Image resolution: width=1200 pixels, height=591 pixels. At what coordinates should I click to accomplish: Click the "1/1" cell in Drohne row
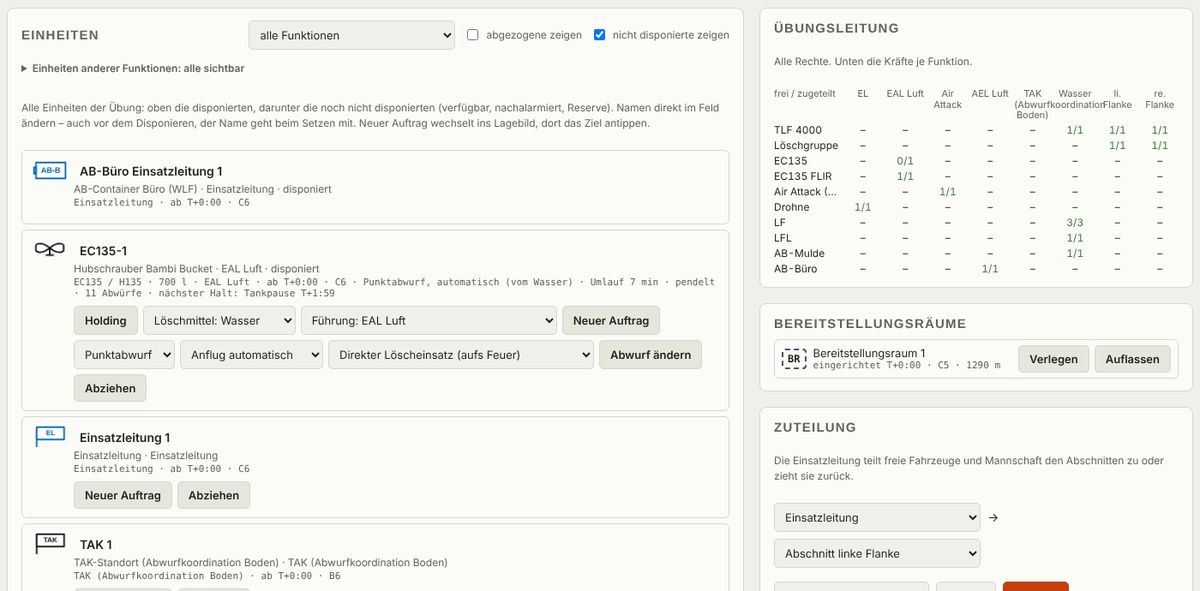click(863, 207)
